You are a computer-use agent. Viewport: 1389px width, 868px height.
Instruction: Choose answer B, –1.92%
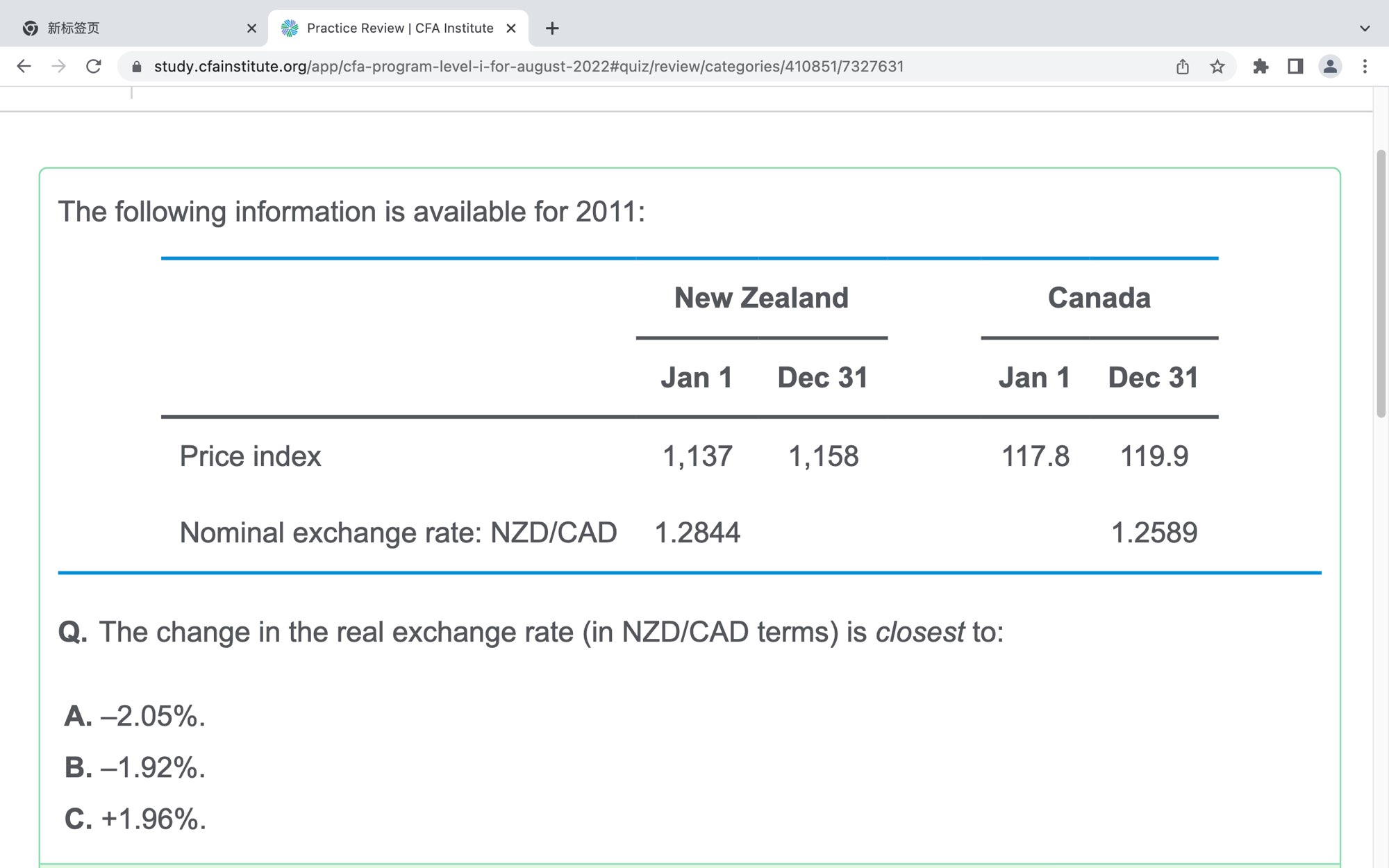[135, 767]
